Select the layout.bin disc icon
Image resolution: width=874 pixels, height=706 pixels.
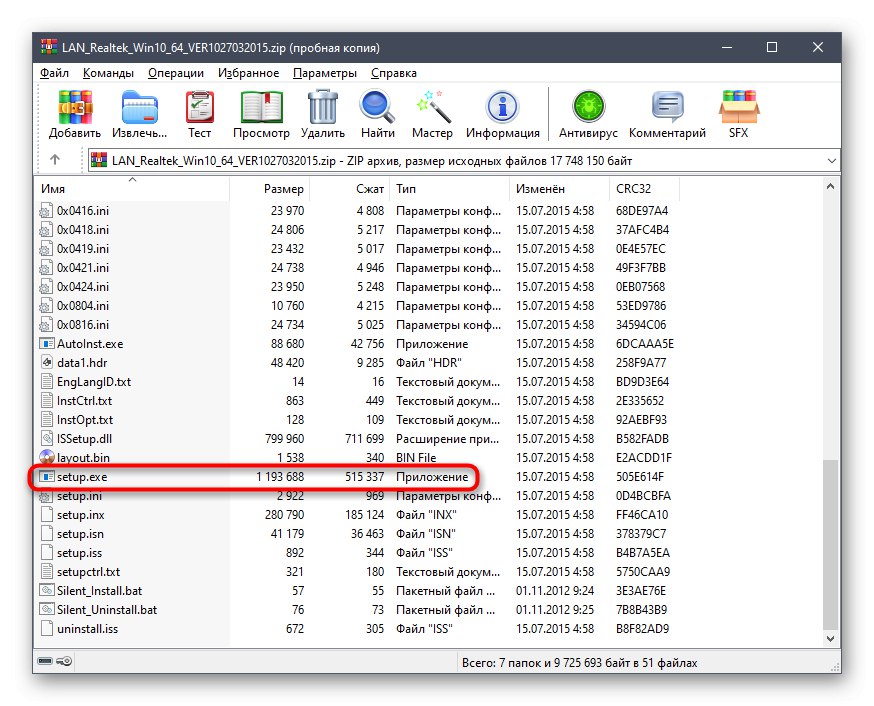tap(47, 457)
